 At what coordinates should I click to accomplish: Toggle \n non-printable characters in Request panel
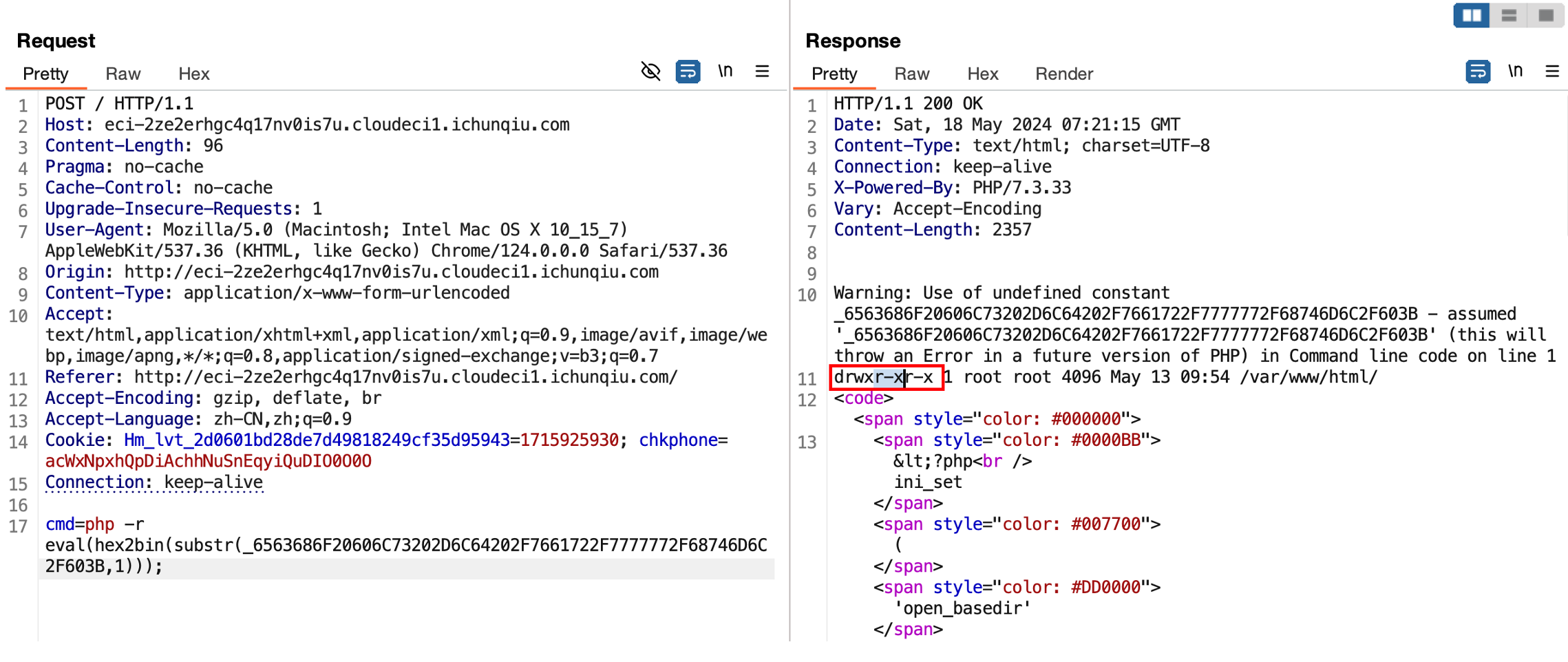[725, 71]
